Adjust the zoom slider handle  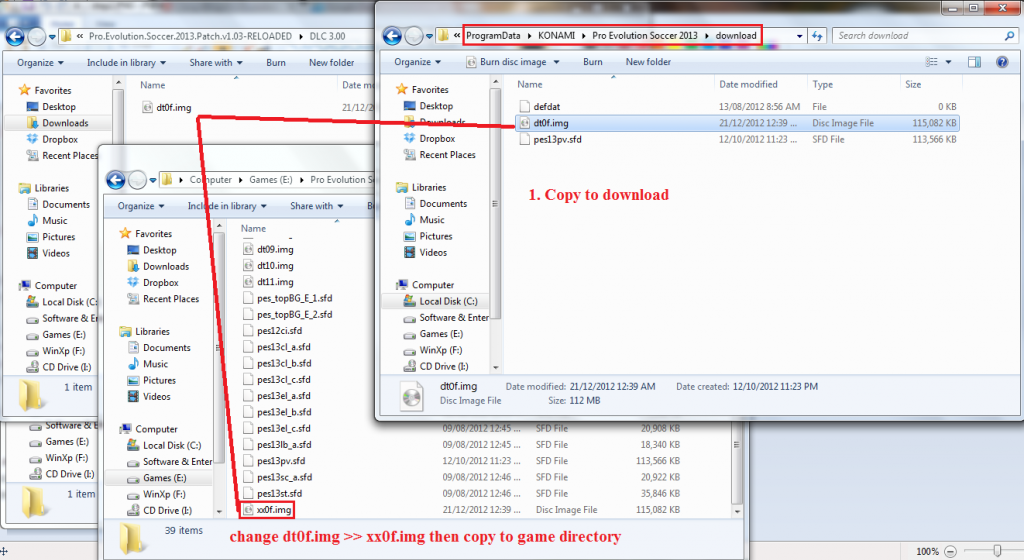tap(997, 552)
